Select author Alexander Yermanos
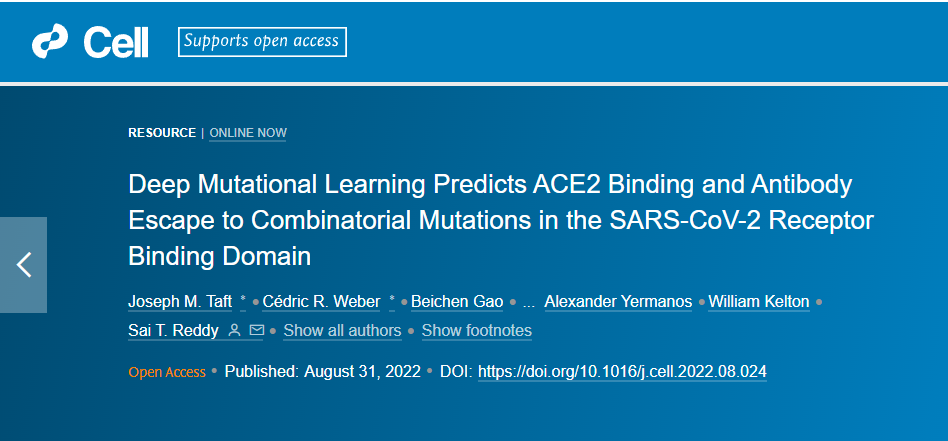 (618, 301)
